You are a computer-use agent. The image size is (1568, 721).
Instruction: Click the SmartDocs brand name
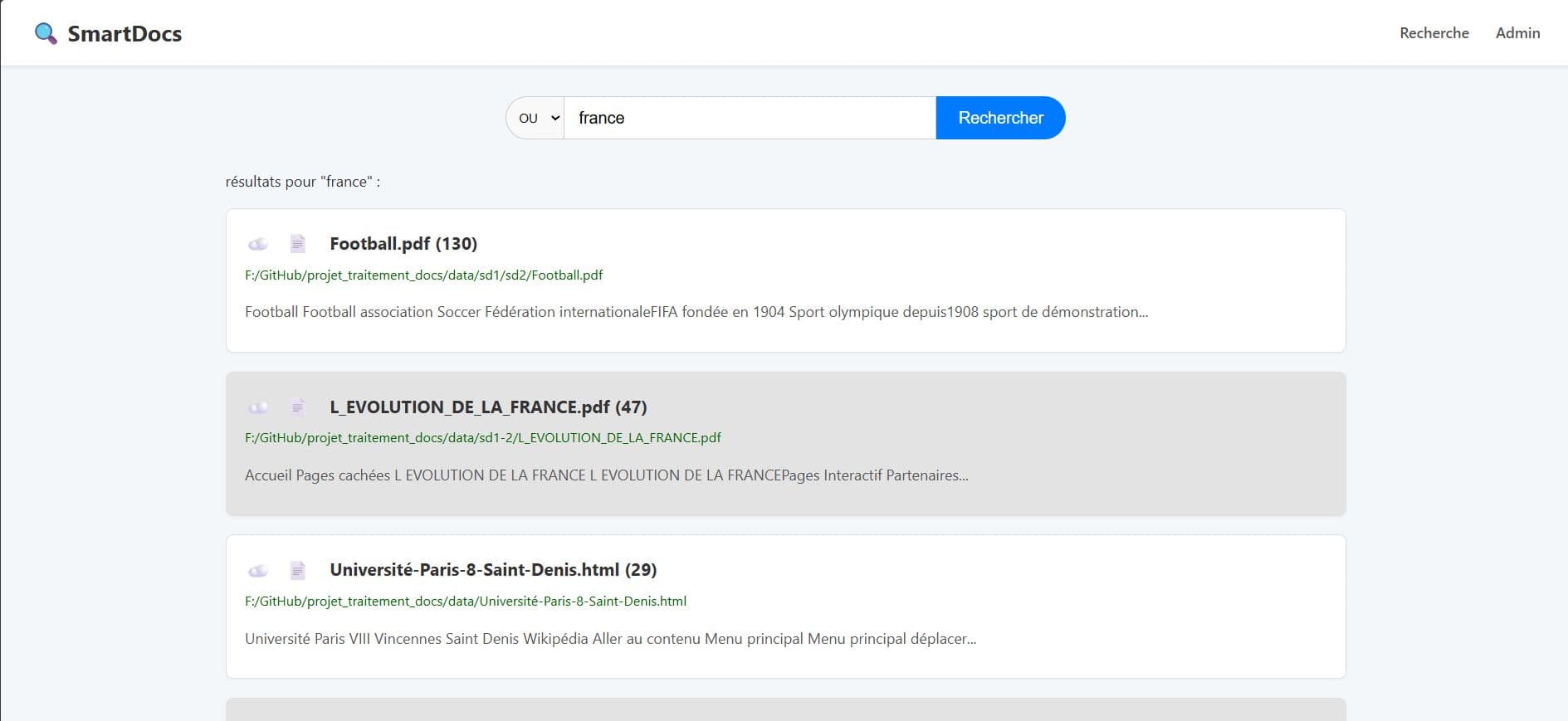[x=125, y=33]
